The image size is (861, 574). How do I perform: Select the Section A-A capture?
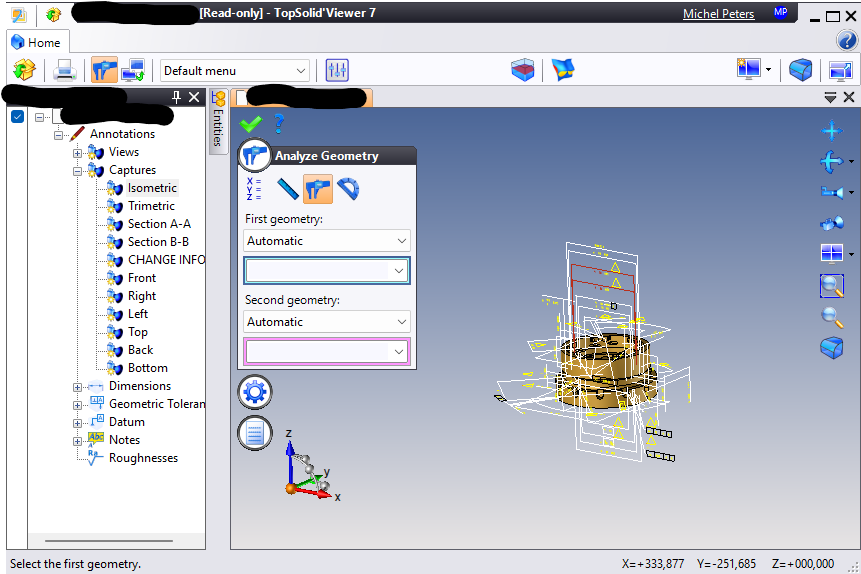159,224
